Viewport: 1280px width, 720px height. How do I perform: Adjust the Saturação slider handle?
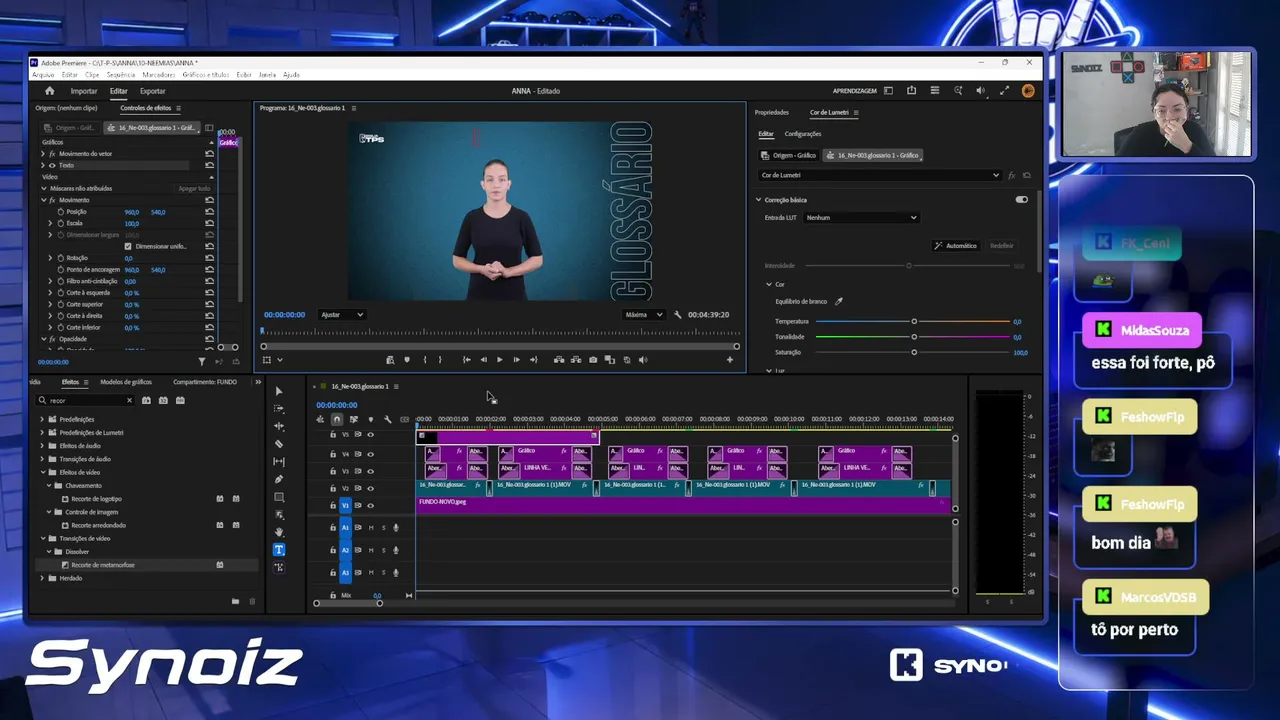(x=914, y=352)
